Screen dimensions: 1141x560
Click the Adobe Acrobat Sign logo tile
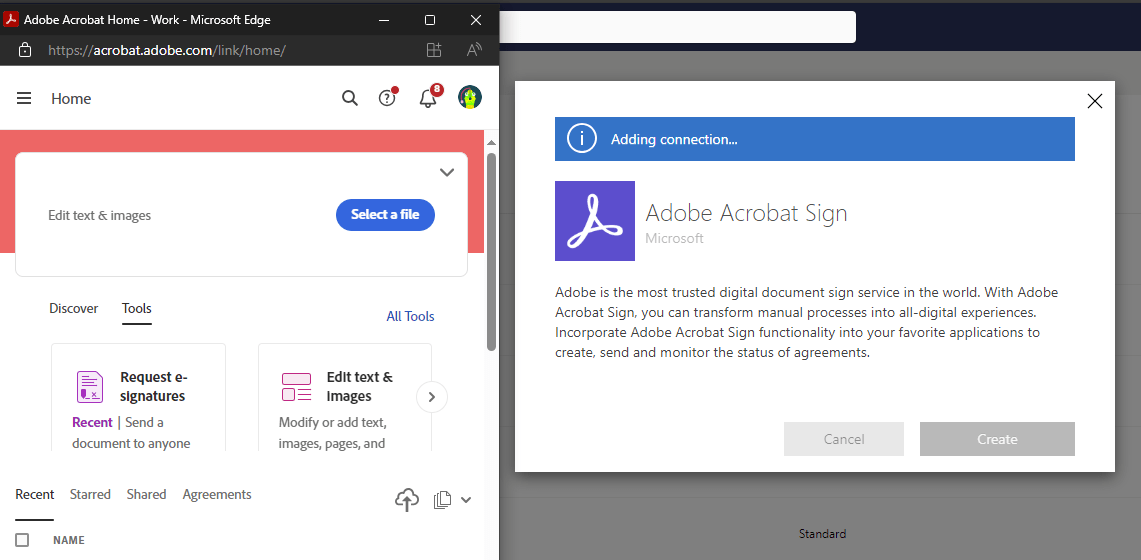595,221
